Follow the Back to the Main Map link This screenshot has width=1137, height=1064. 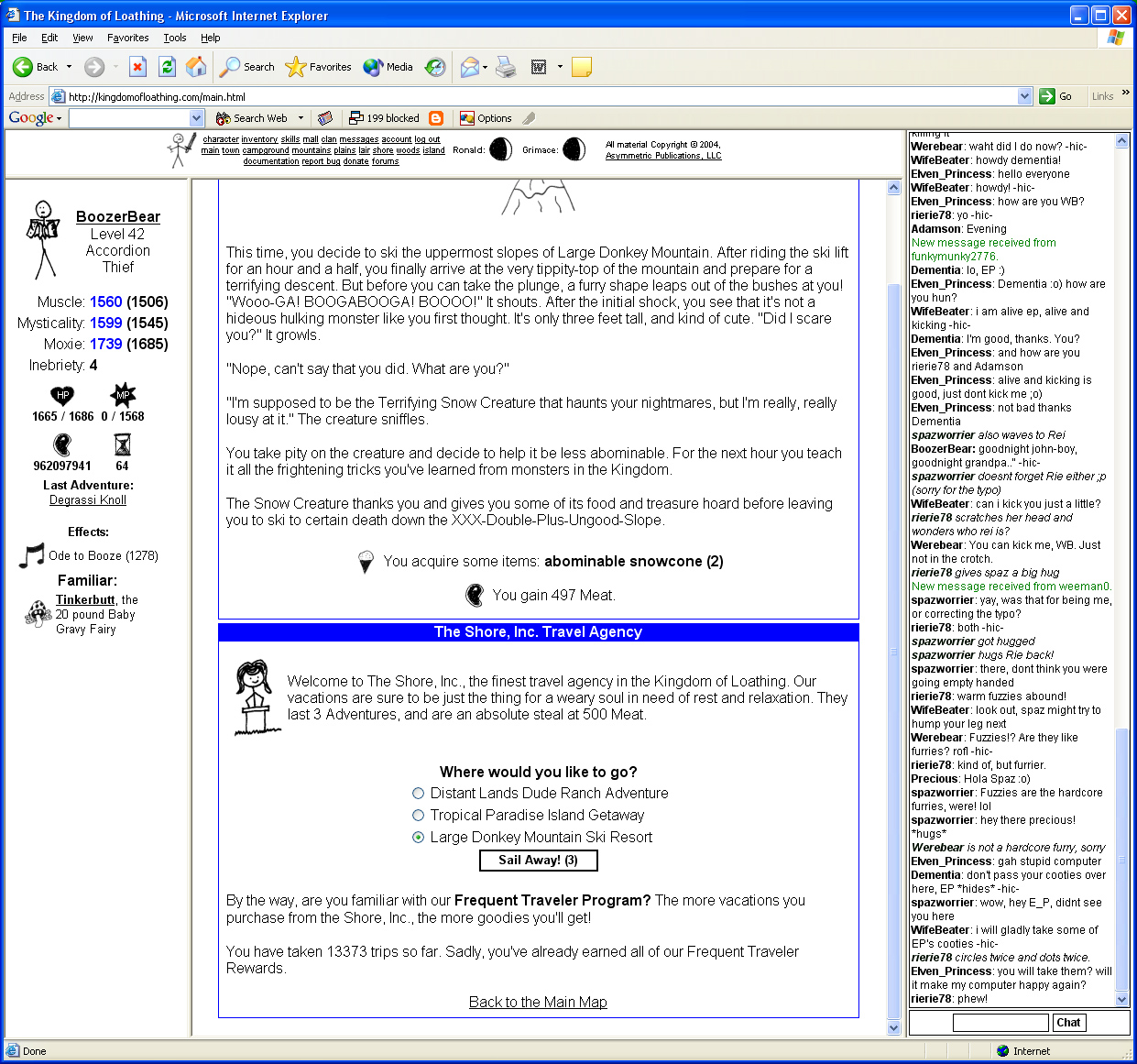tap(538, 1003)
